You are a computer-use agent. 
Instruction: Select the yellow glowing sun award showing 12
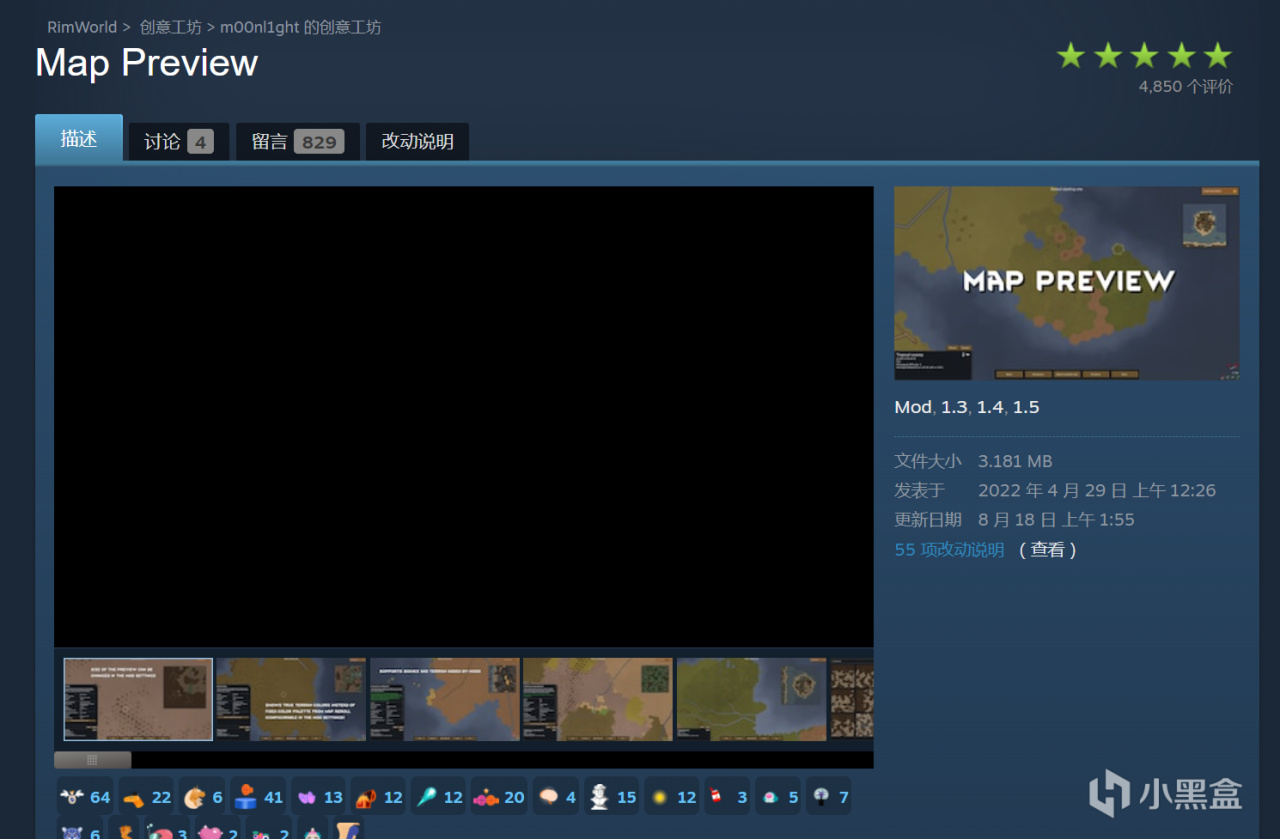[672, 797]
